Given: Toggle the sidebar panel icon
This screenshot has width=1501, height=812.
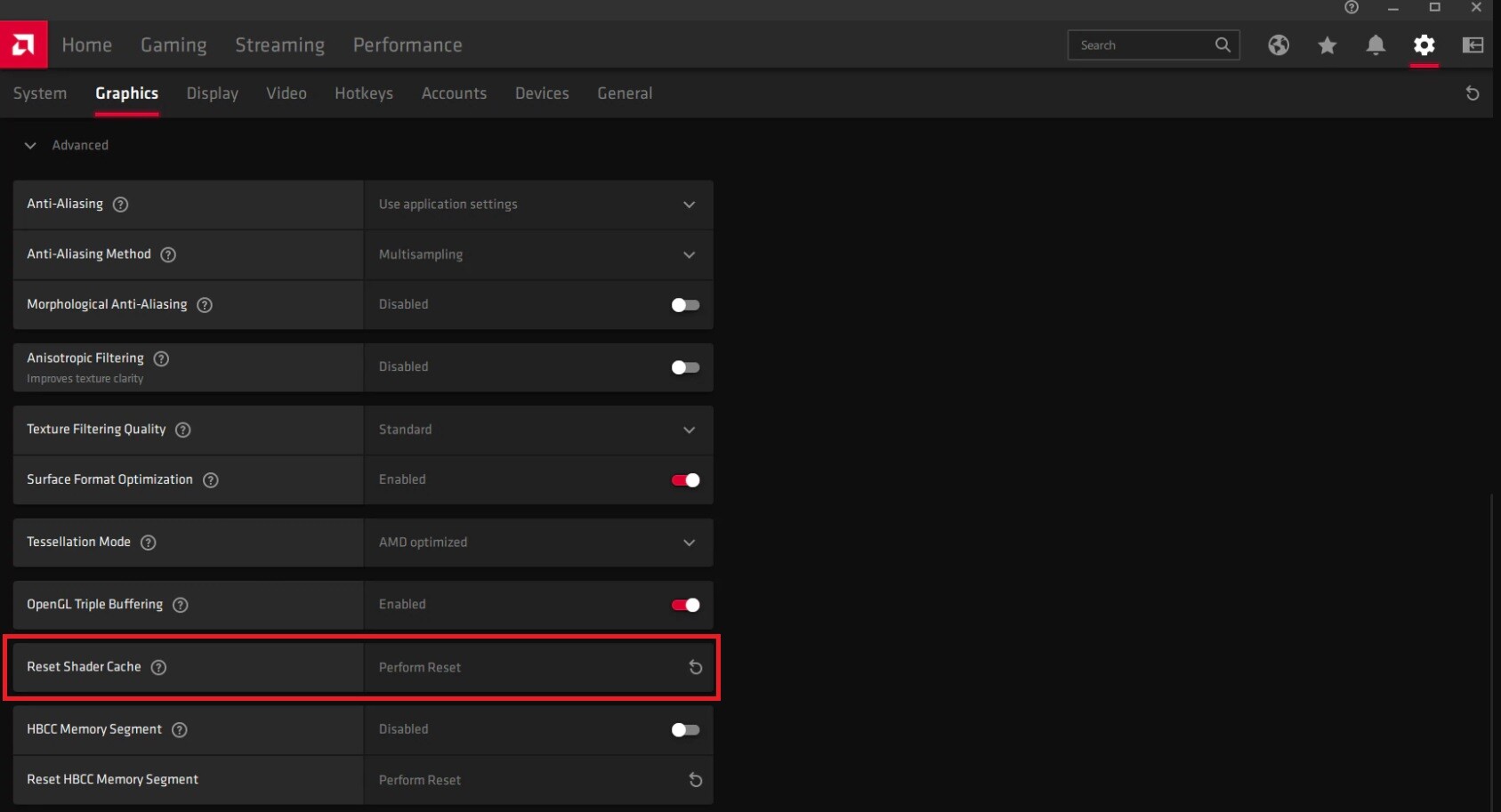Looking at the screenshot, I should point(1473,45).
